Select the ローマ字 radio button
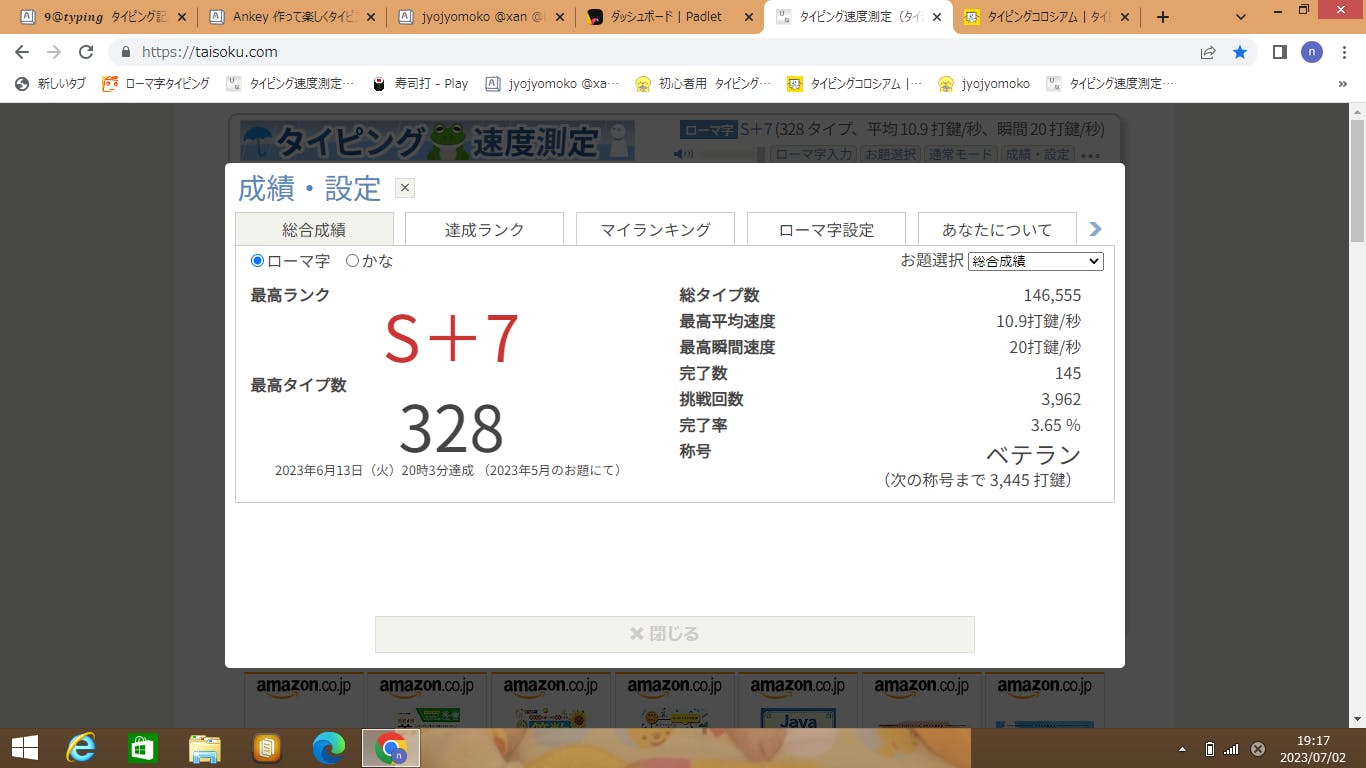The width and height of the screenshot is (1366, 768). pyautogui.click(x=258, y=261)
